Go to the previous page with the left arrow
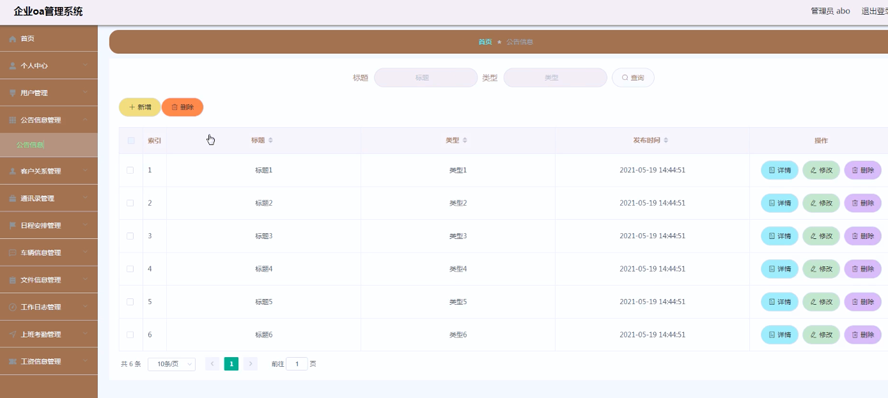The height and width of the screenshot is (398, 888). point(212,364)
